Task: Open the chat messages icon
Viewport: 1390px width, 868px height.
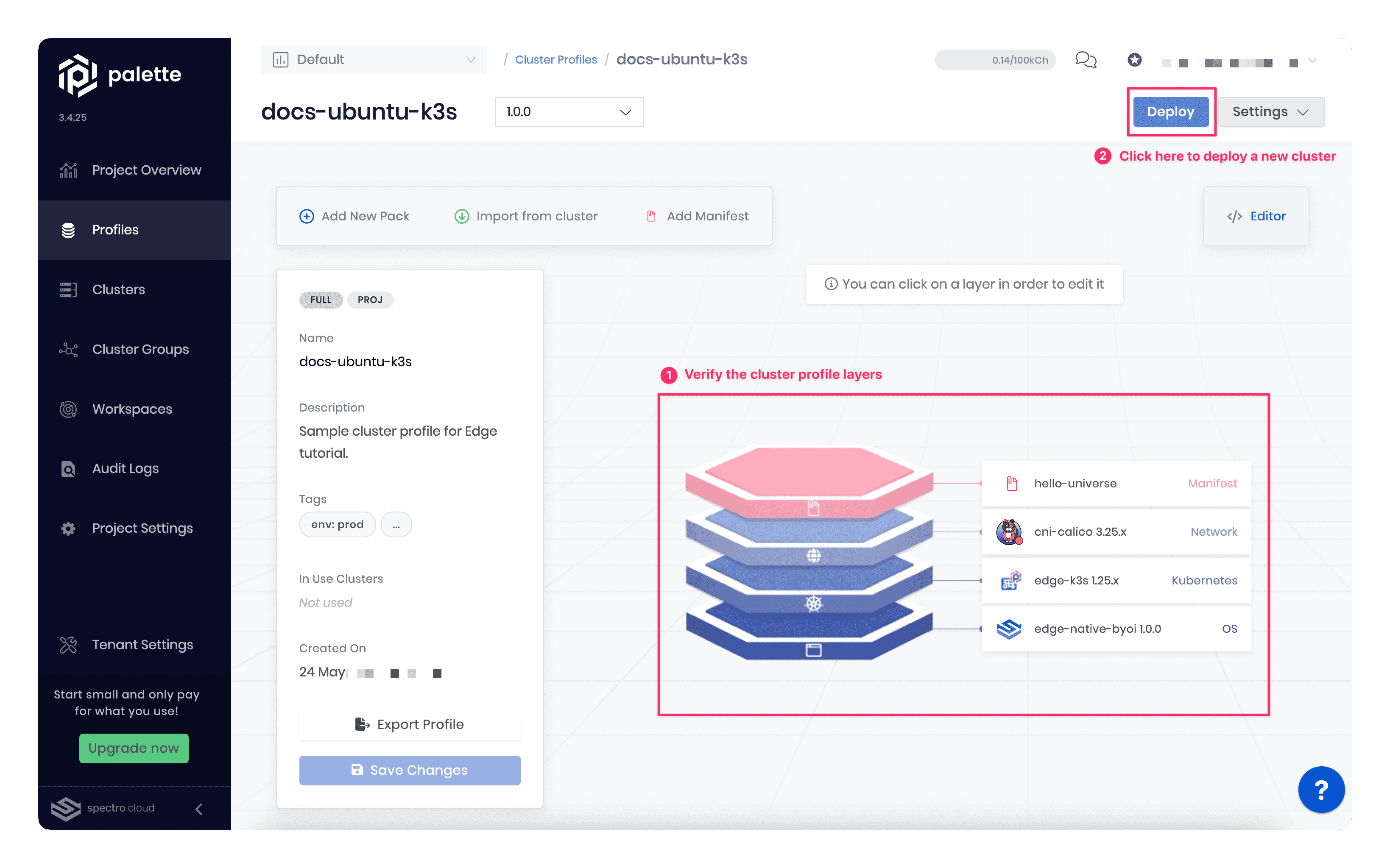Action: tap(1086, 60)
